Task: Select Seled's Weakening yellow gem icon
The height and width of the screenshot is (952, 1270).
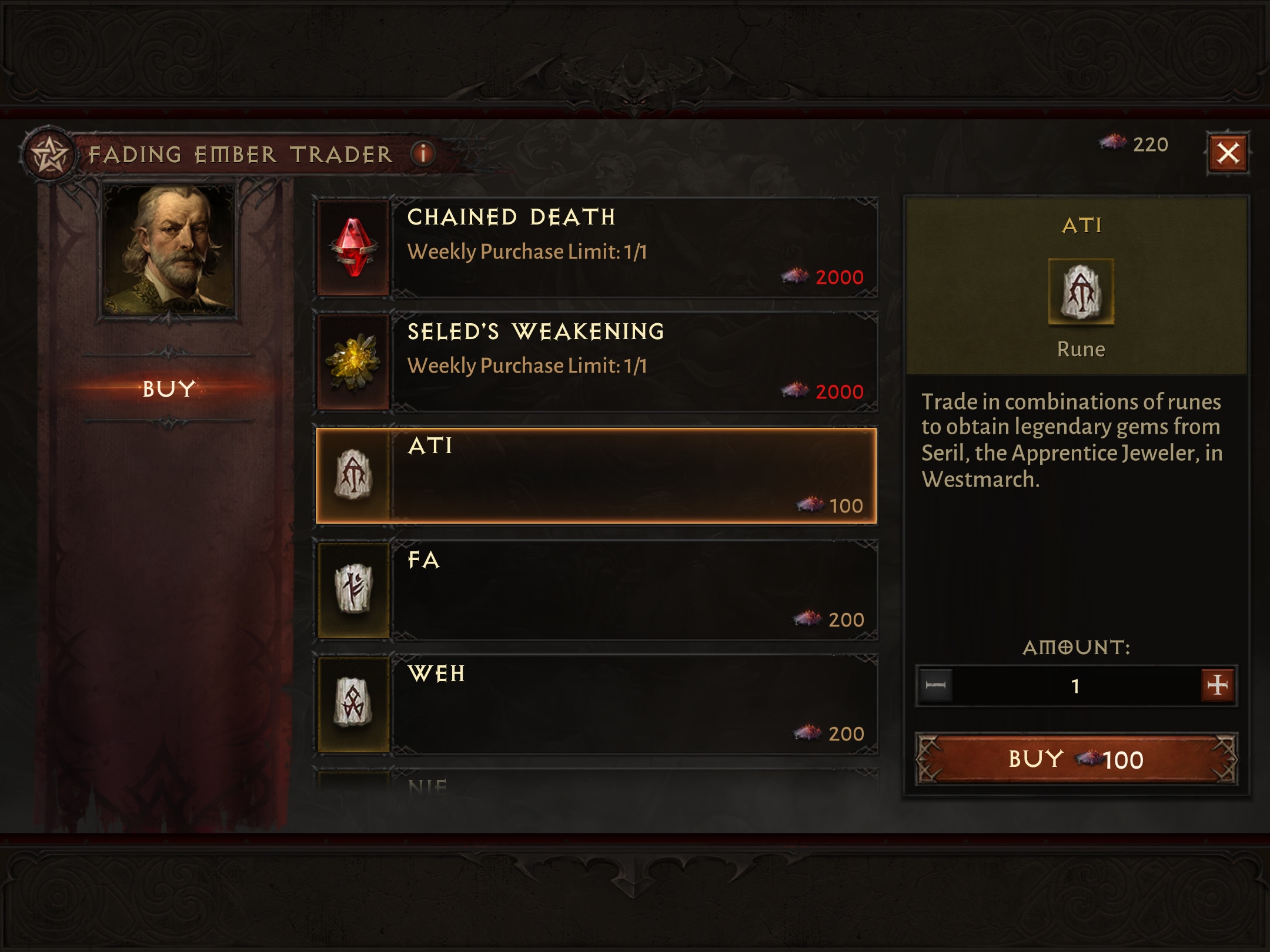Action: click(353, 362)
